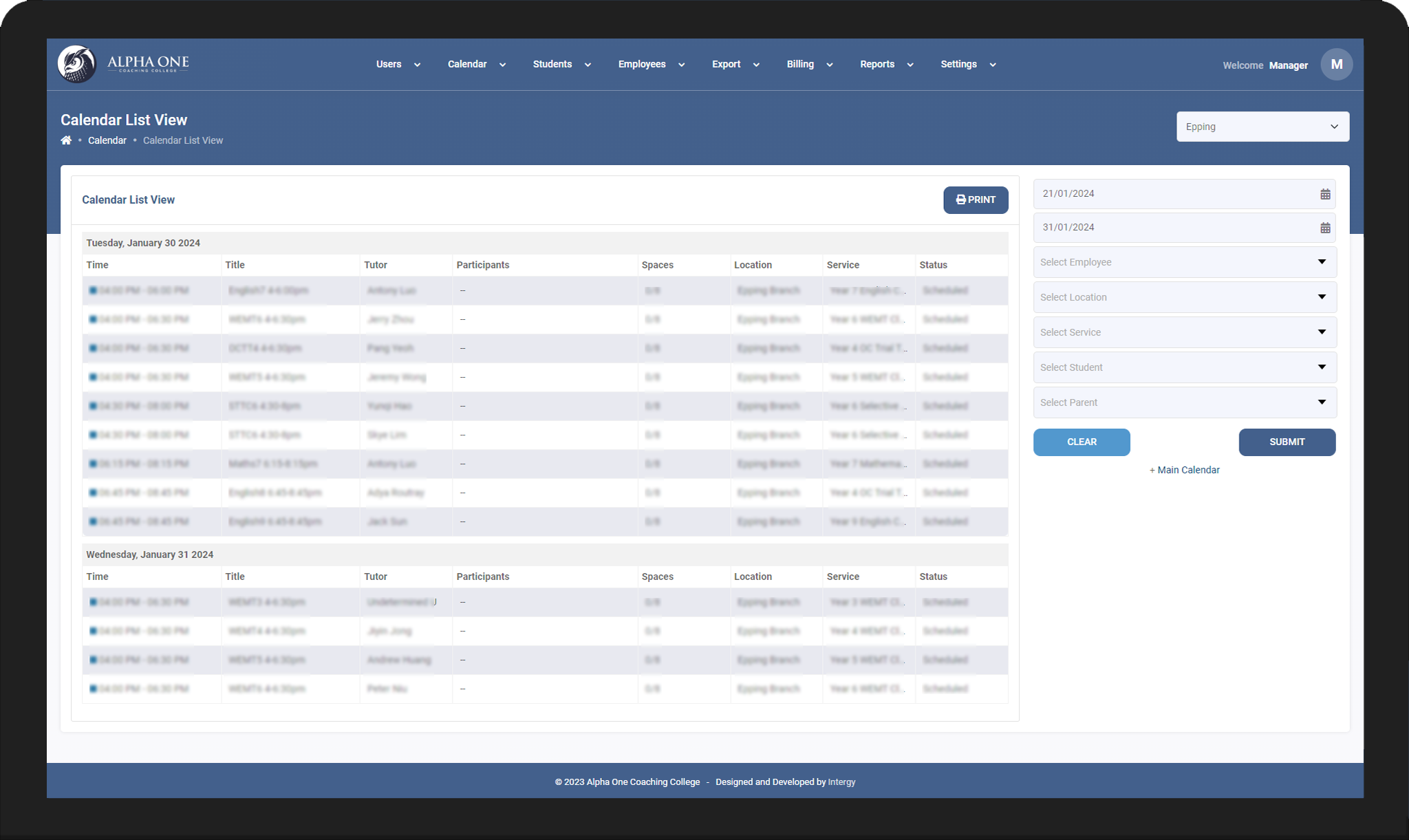Click the Alpha One owl logo
Viewport: 1409px width, 840px height.
point(76,64)
